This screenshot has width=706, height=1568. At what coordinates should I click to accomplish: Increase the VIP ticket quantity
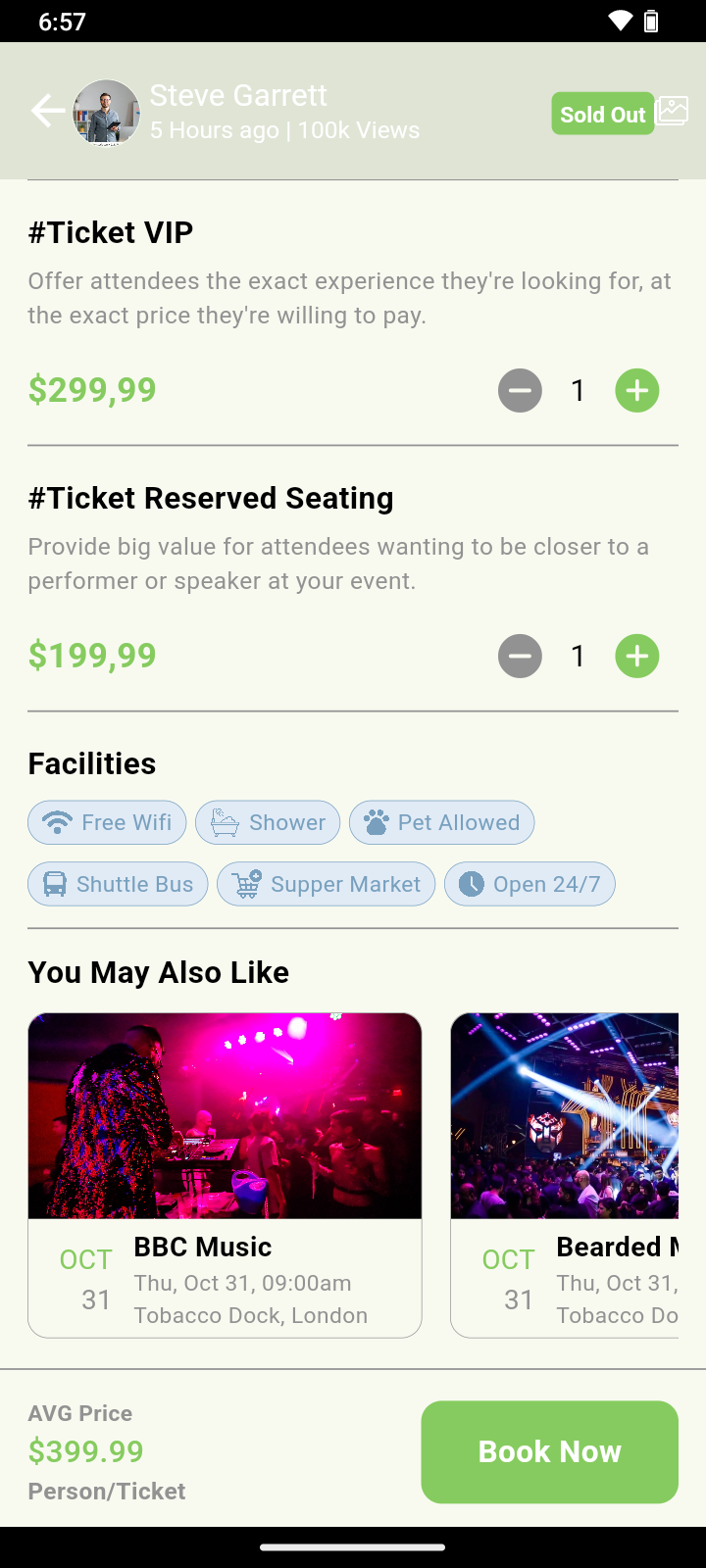[637, 391]
